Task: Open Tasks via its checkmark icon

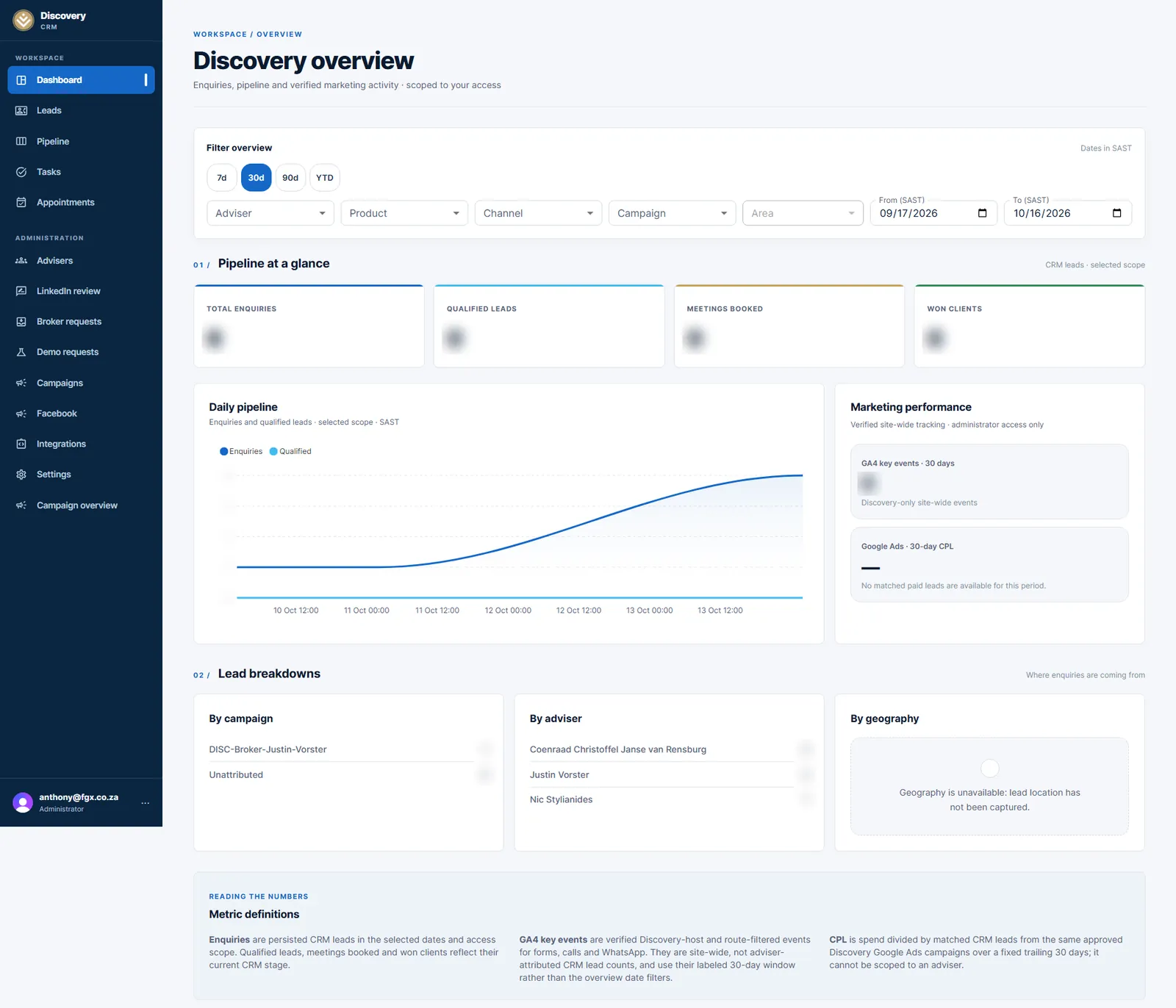Action: (x=21, y=172)
